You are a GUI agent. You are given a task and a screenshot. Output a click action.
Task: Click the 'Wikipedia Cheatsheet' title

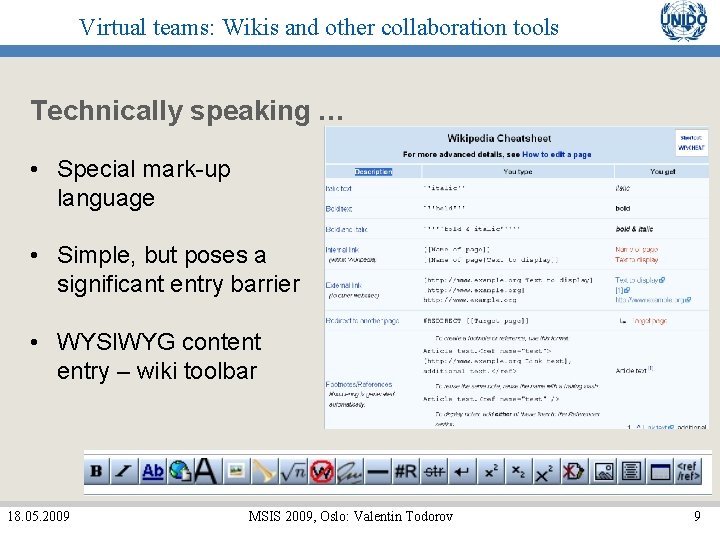click(499, 138)
